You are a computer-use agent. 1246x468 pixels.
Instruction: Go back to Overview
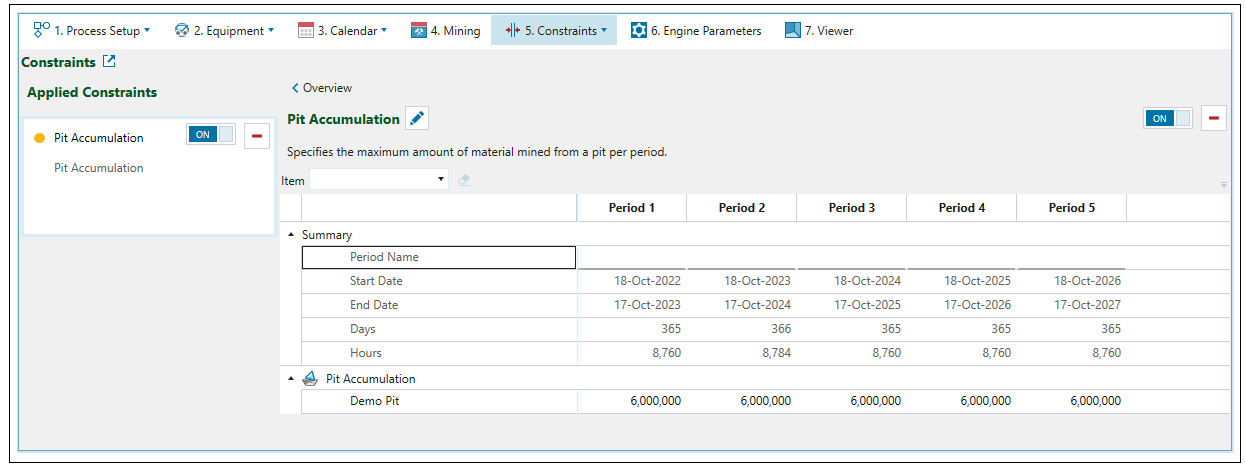pos(322,88)
